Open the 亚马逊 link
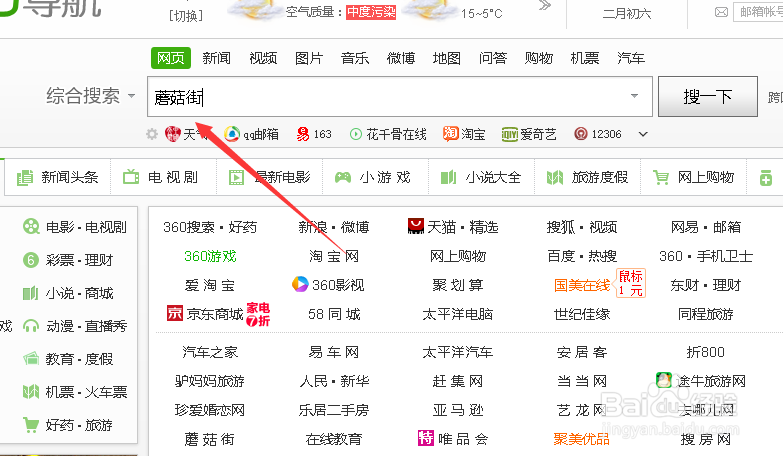Image resolution: width=783 pixels, height=456 pixels. tap(458, 410)
